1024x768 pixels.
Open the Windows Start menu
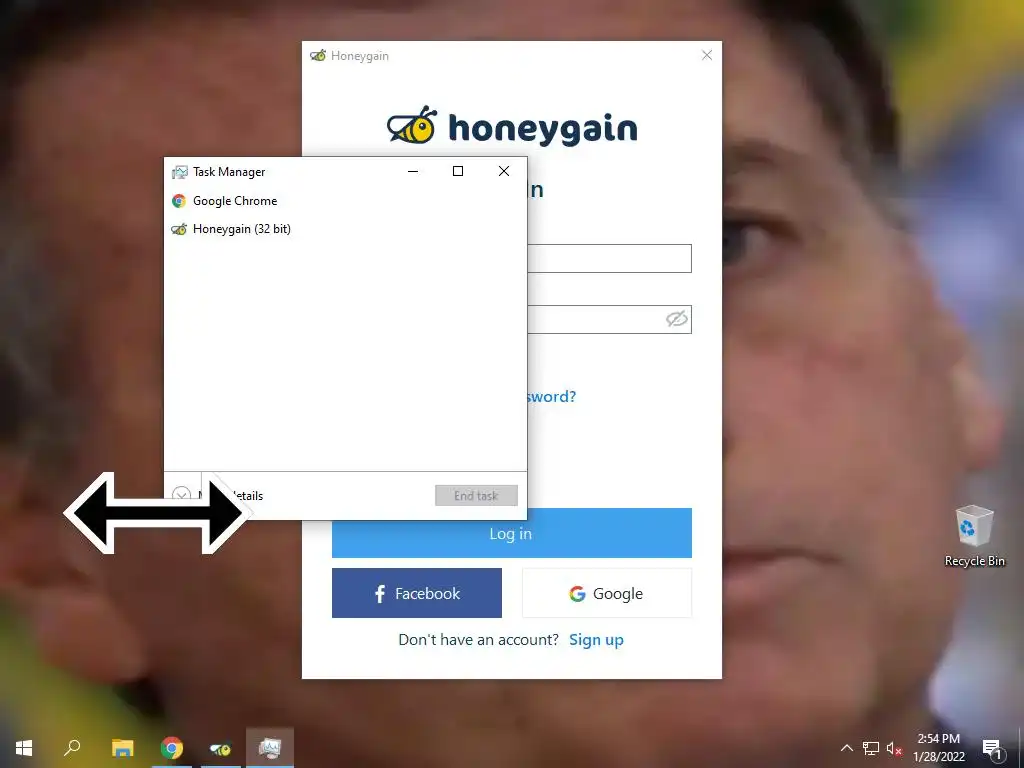(24, 748)
